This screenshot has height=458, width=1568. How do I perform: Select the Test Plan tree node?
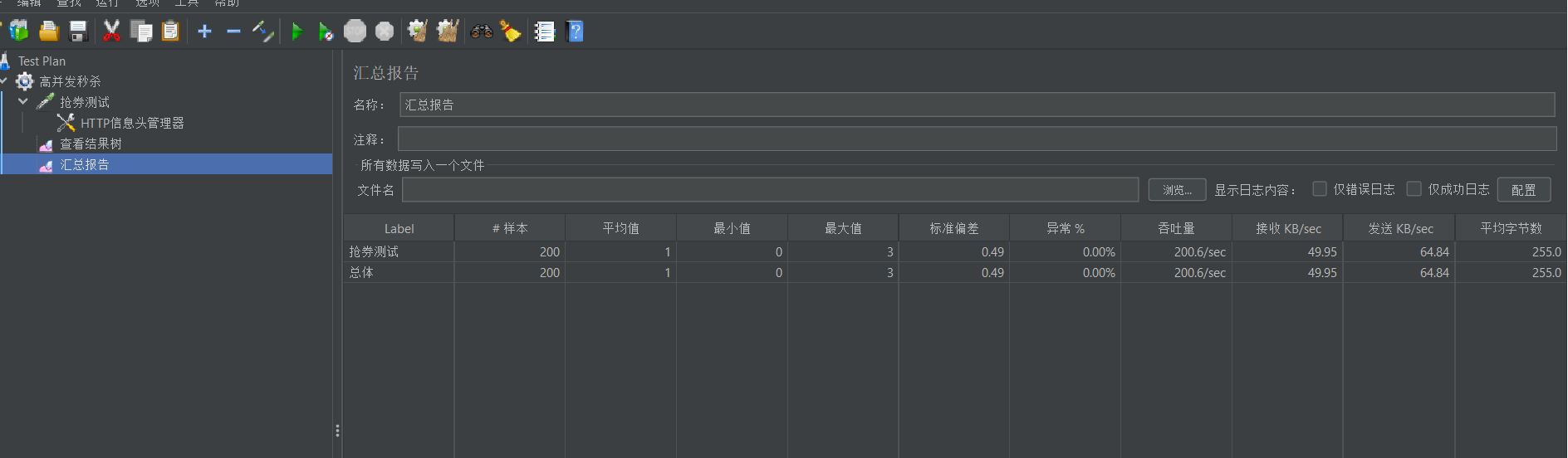[x=42, y=61]
